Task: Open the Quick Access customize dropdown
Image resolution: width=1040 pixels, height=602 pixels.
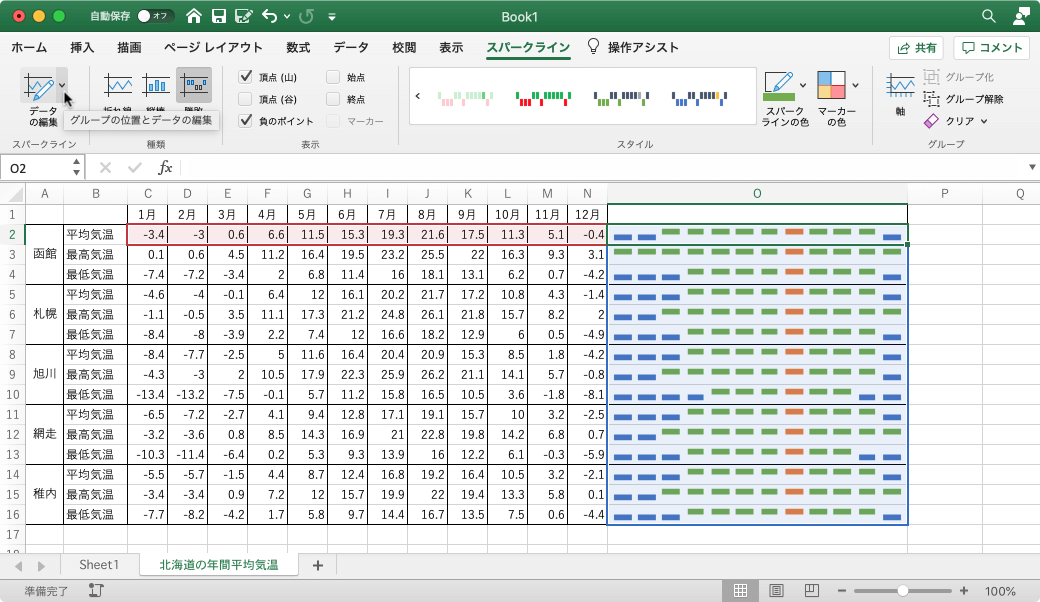Action: point(332,17)
